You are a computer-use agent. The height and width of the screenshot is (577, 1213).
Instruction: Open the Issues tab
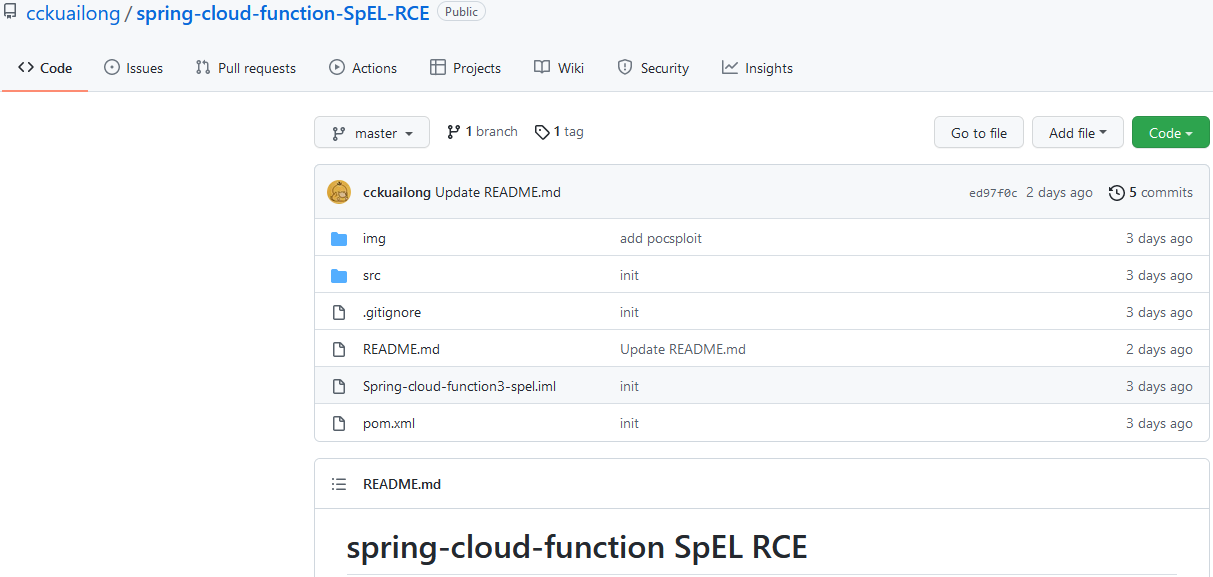pos(134,68)
